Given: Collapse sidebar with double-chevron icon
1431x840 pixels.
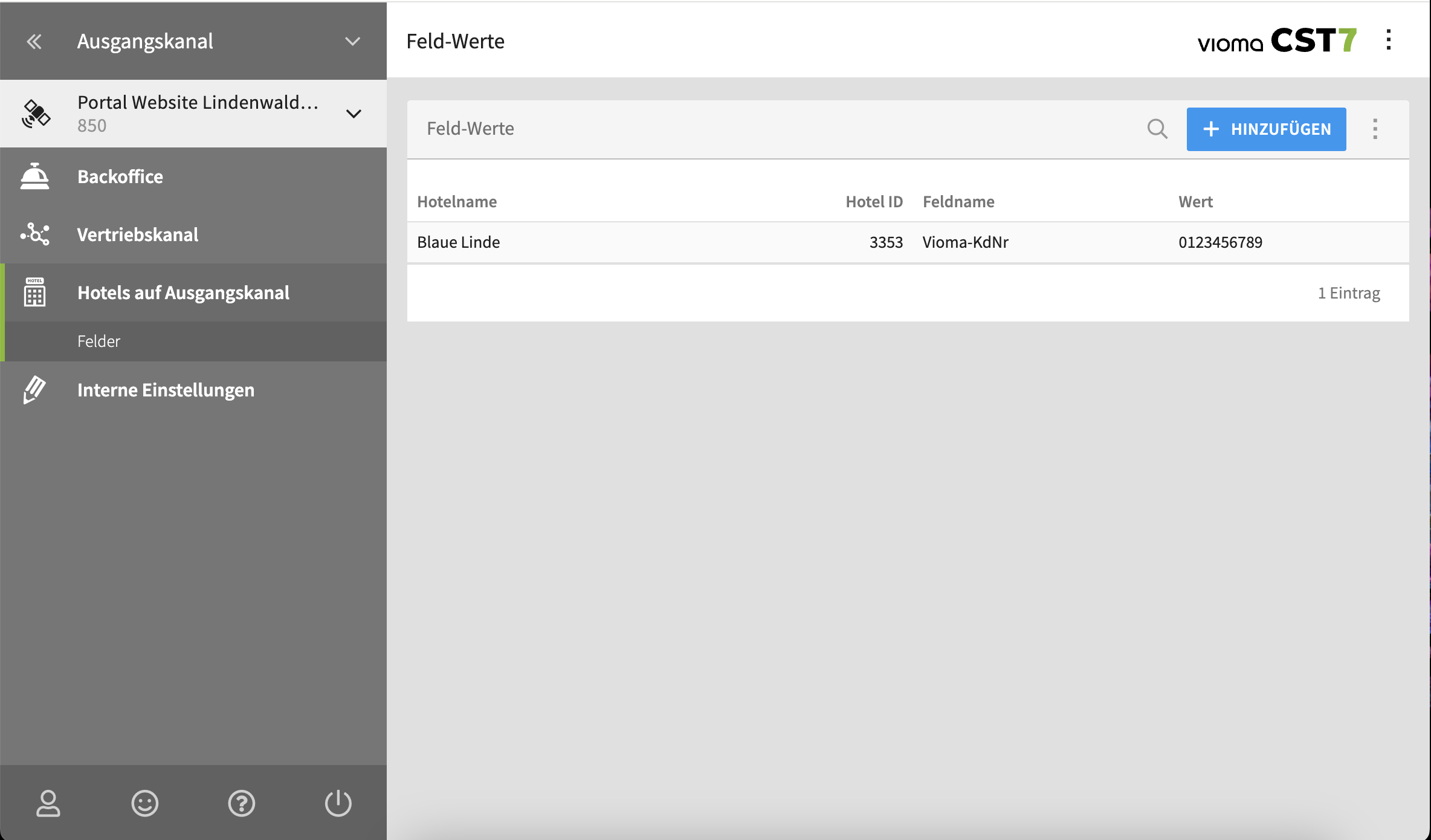Looking at the screenshot, I should [x=34, y=41].
